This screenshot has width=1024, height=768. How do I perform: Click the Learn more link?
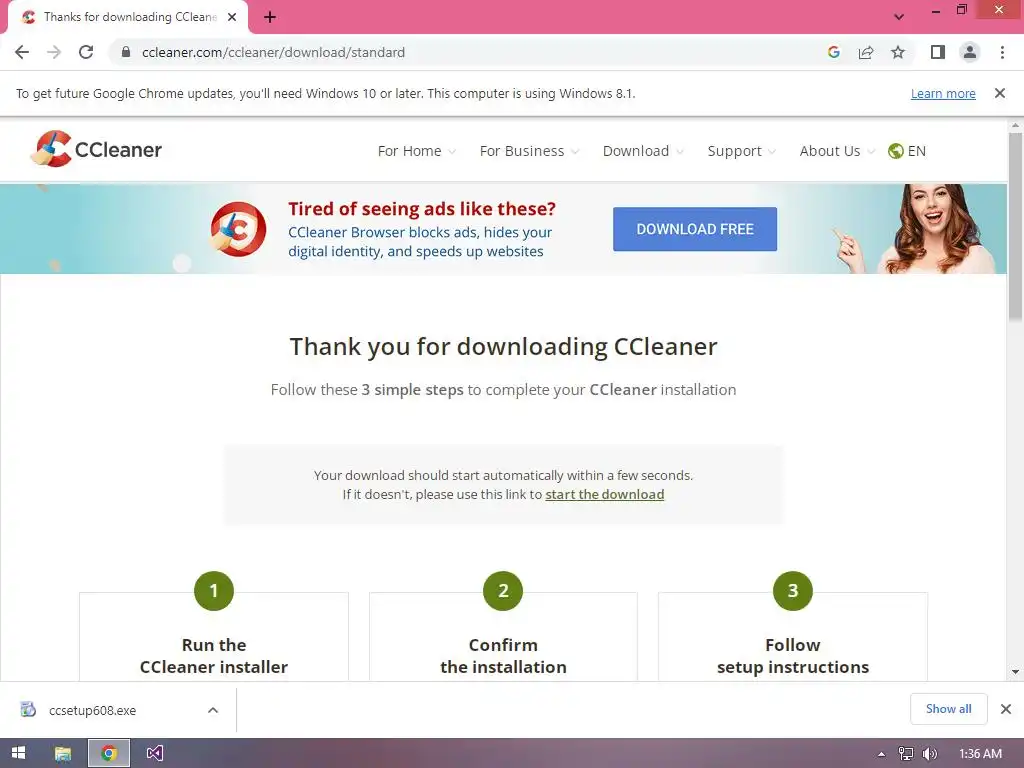point(943,93)
